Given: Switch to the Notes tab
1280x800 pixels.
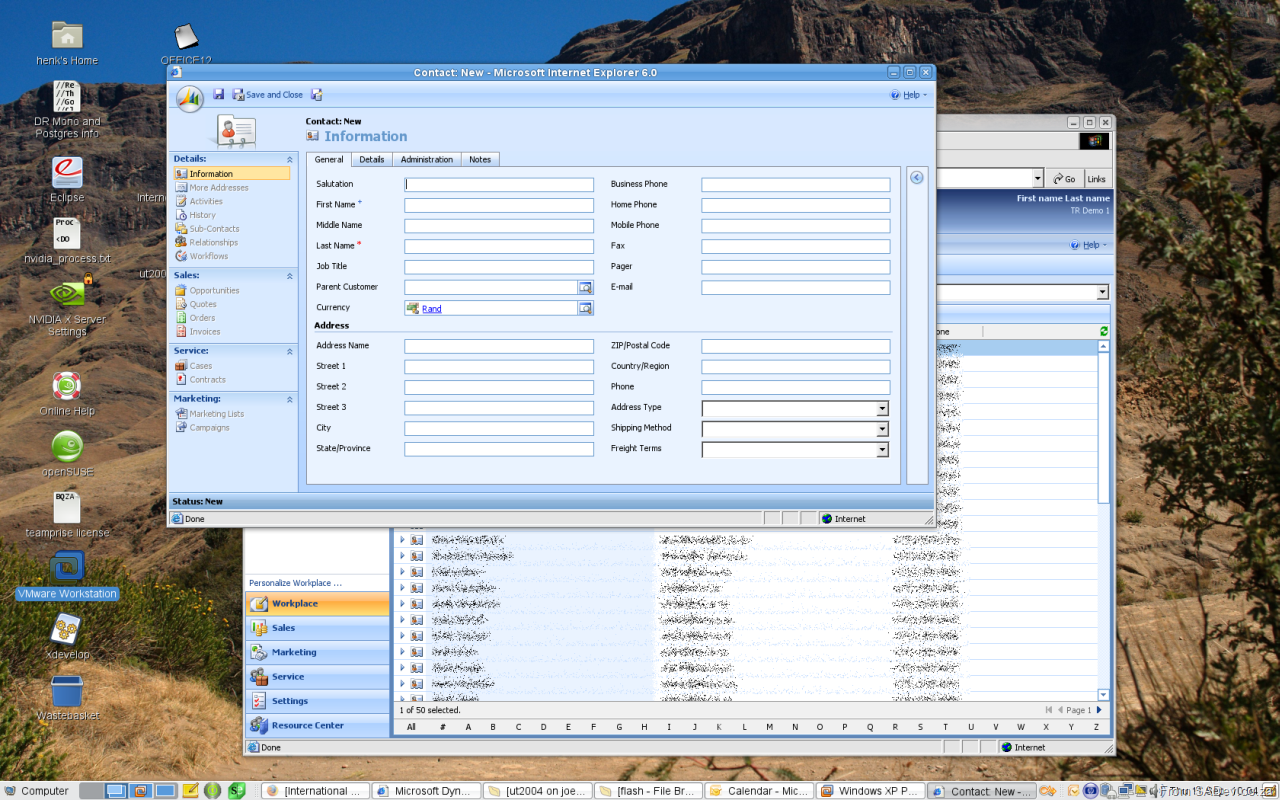Looking at the screenshot, I should pyautogui.click(x=480, y=159).
